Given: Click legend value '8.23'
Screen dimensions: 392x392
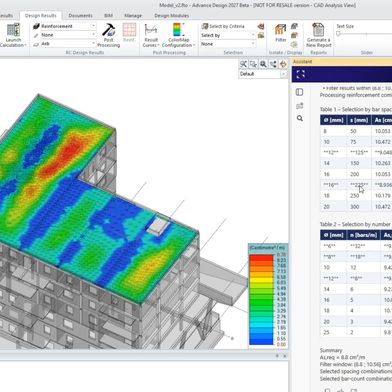Looking at the screenshot, I should coord(281,260).
